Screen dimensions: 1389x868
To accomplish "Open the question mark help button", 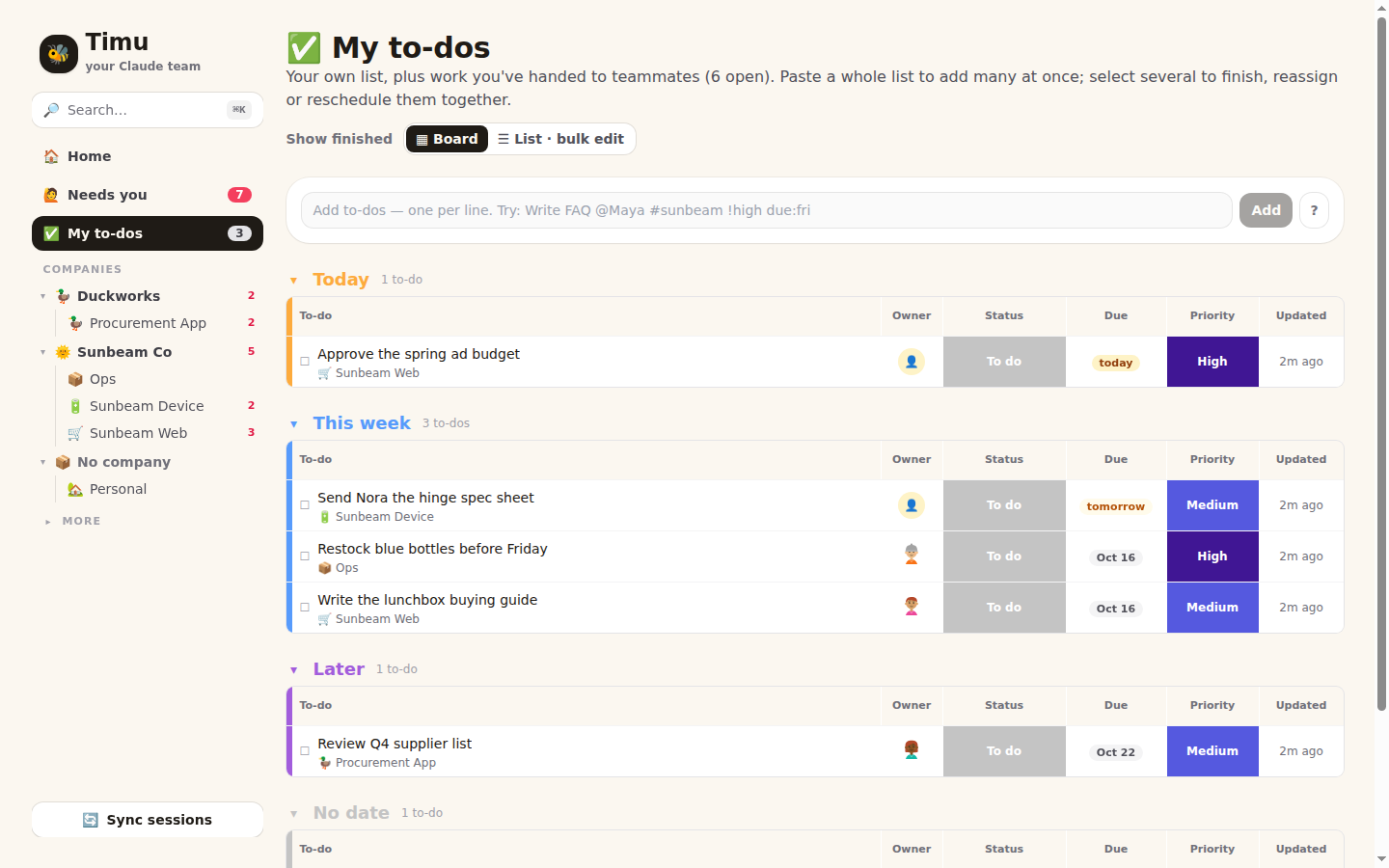I will 1314,210.
